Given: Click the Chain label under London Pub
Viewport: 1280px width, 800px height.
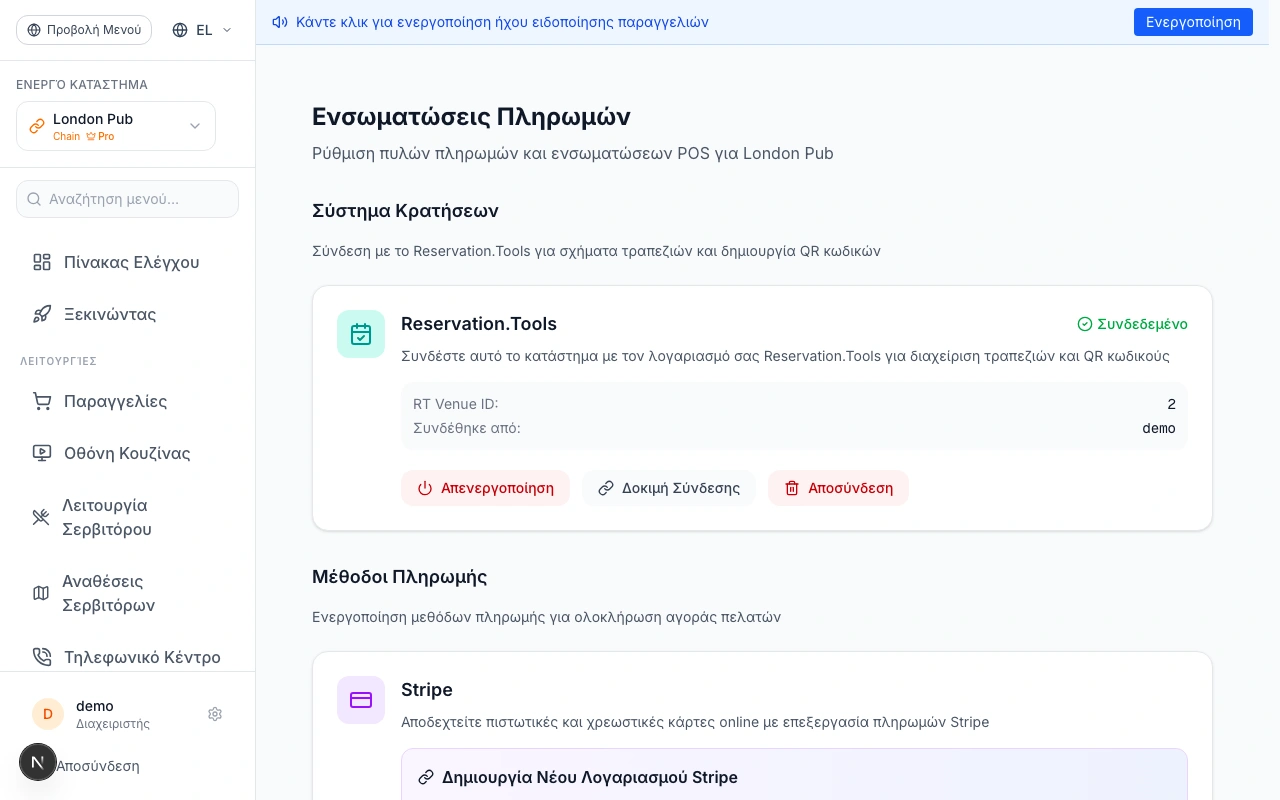Looking at the screenshot, I should coord(66,136).
